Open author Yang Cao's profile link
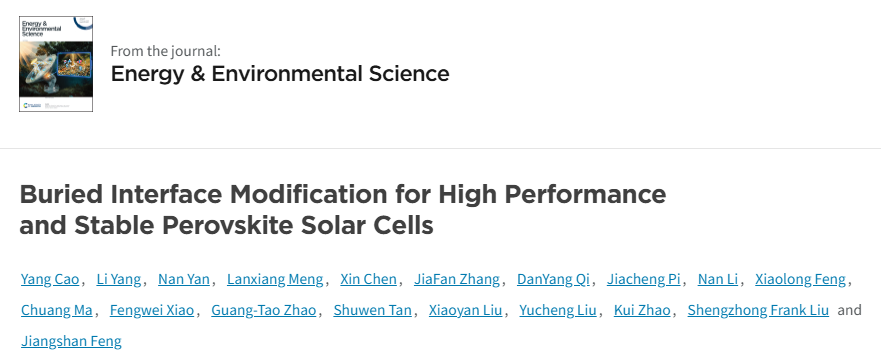Viewport: 881px width, 361px height. [50, 279]
